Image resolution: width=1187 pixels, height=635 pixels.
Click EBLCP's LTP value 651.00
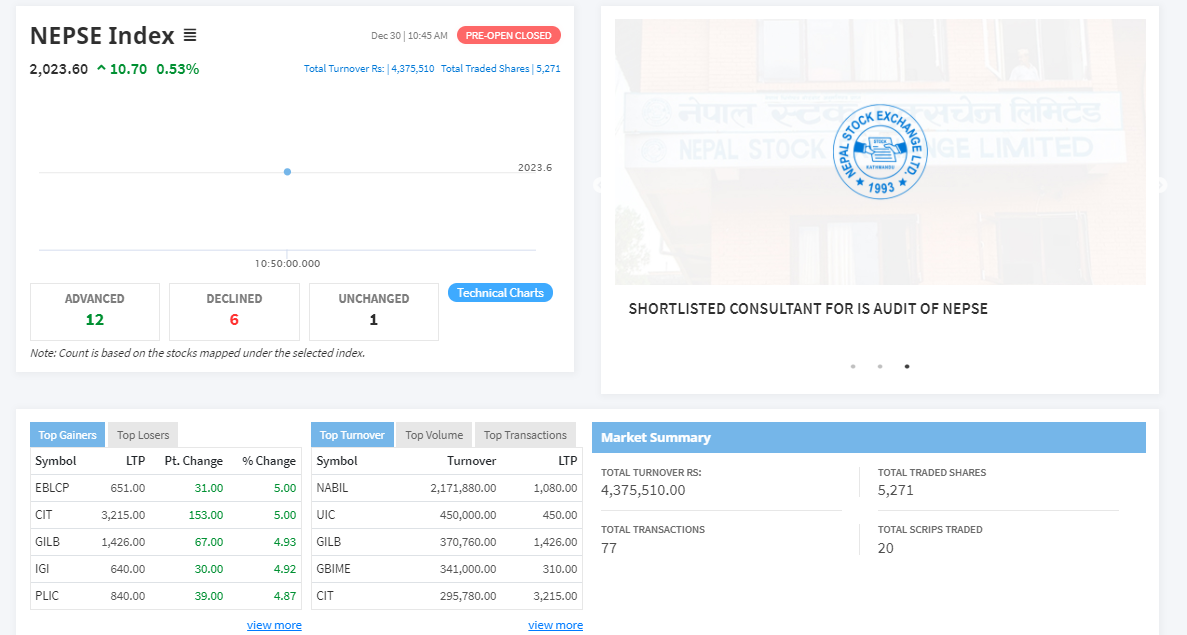click(128, 488)
